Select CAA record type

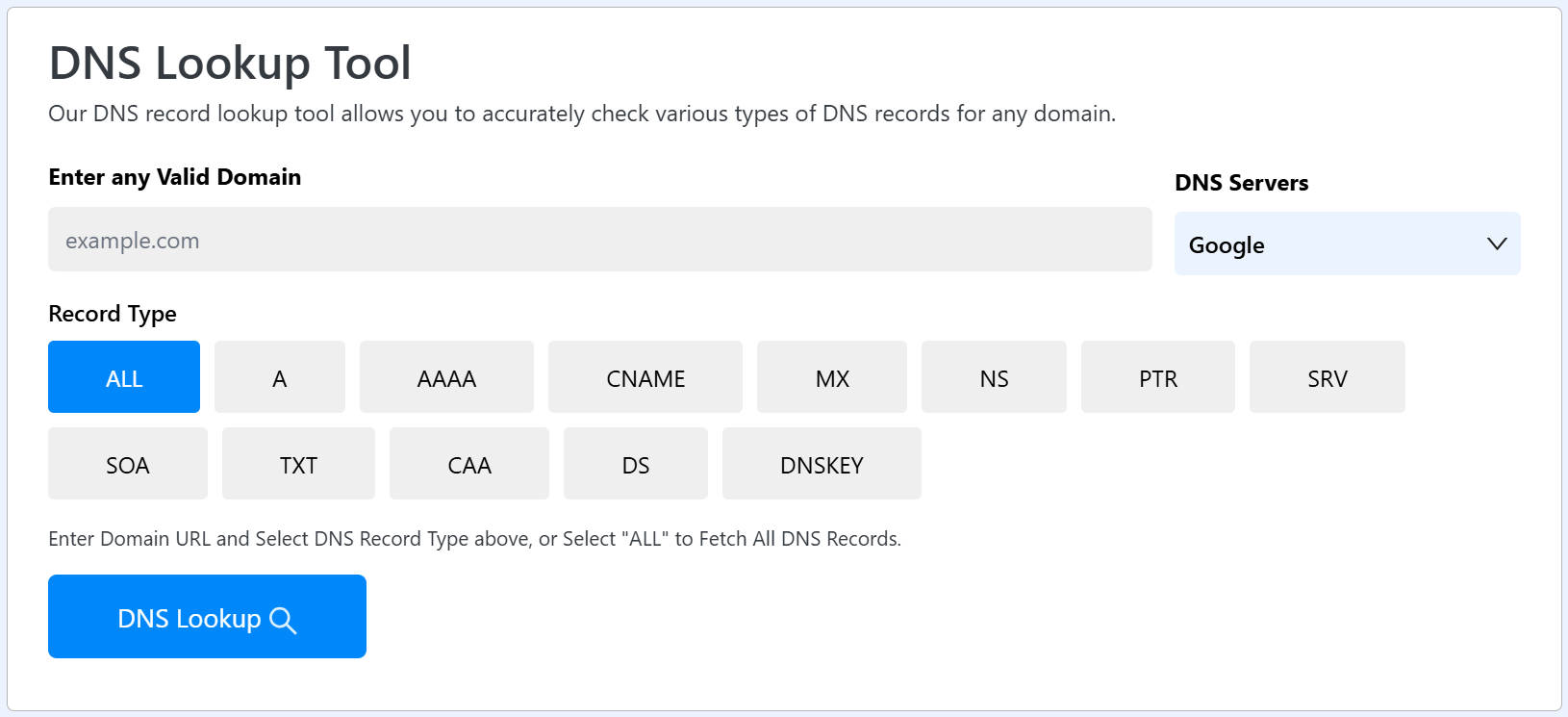pos(469,464)
